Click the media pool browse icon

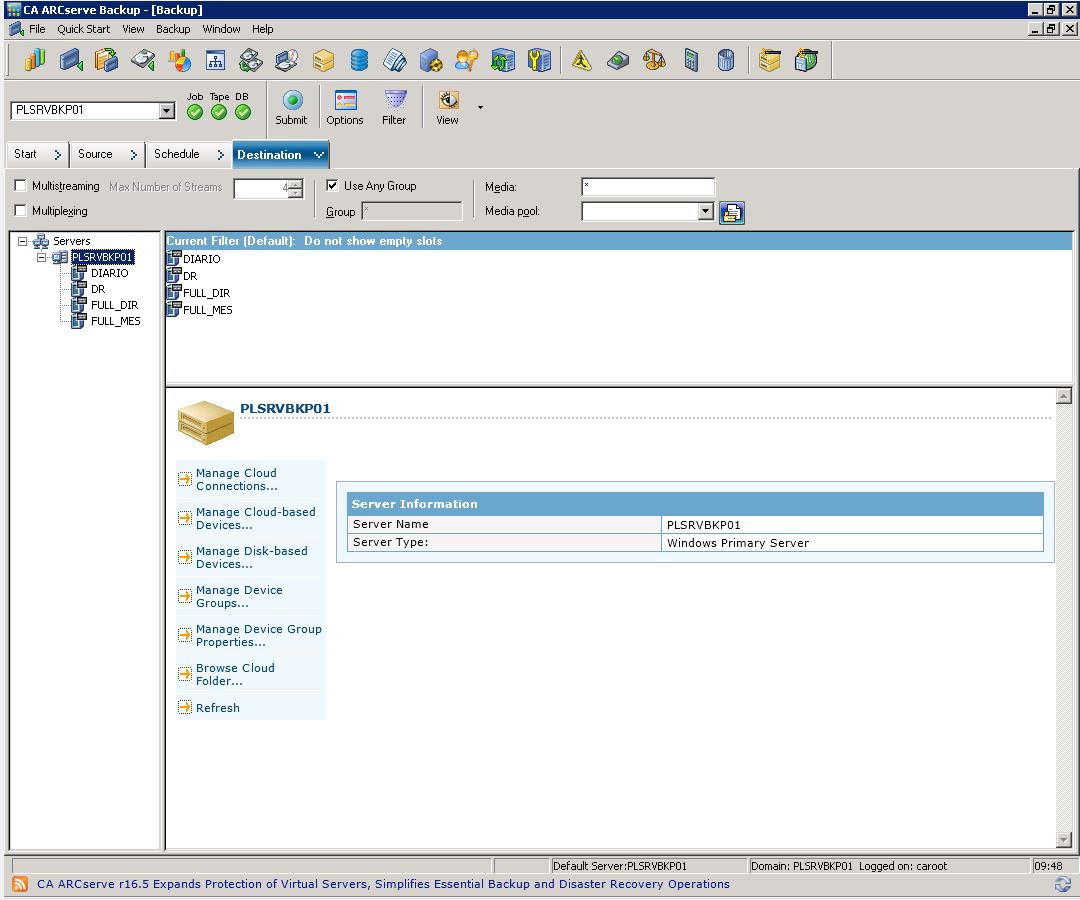tap(732, 212)
